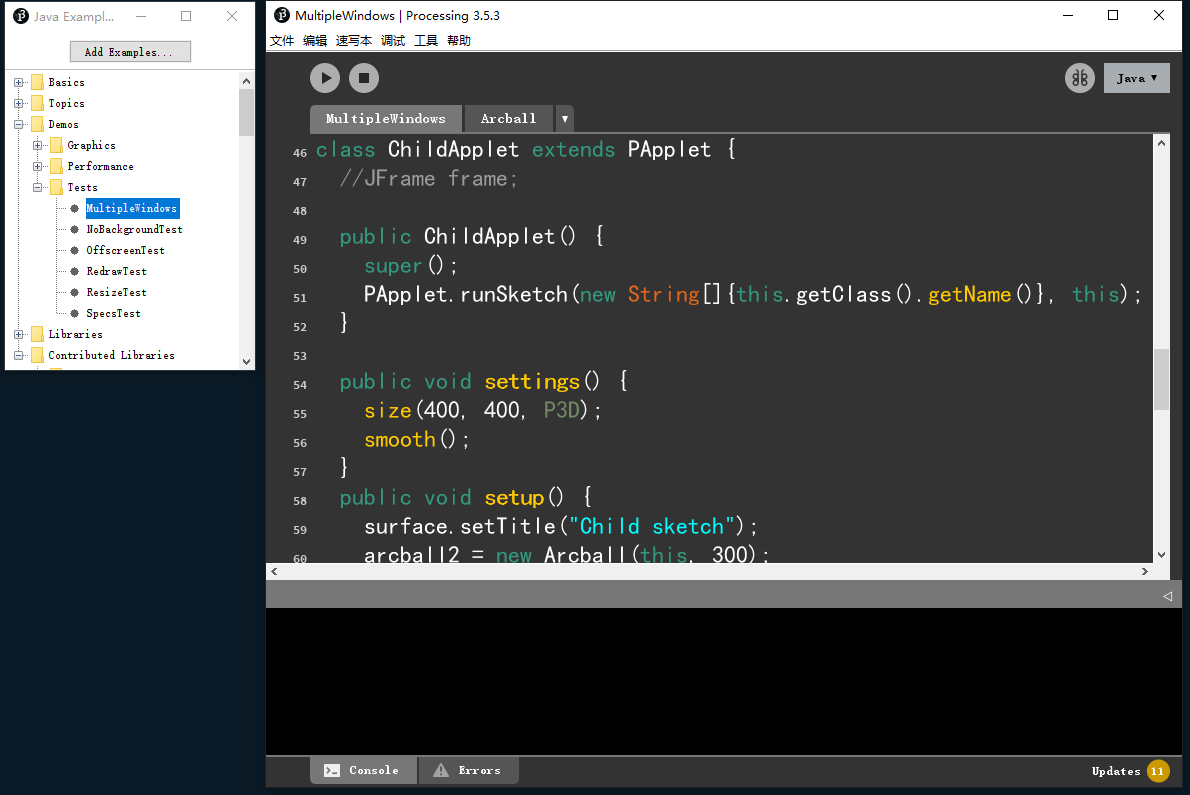Open the 速写本 menu
1190x795 pixels.
[x=354, y=40]
